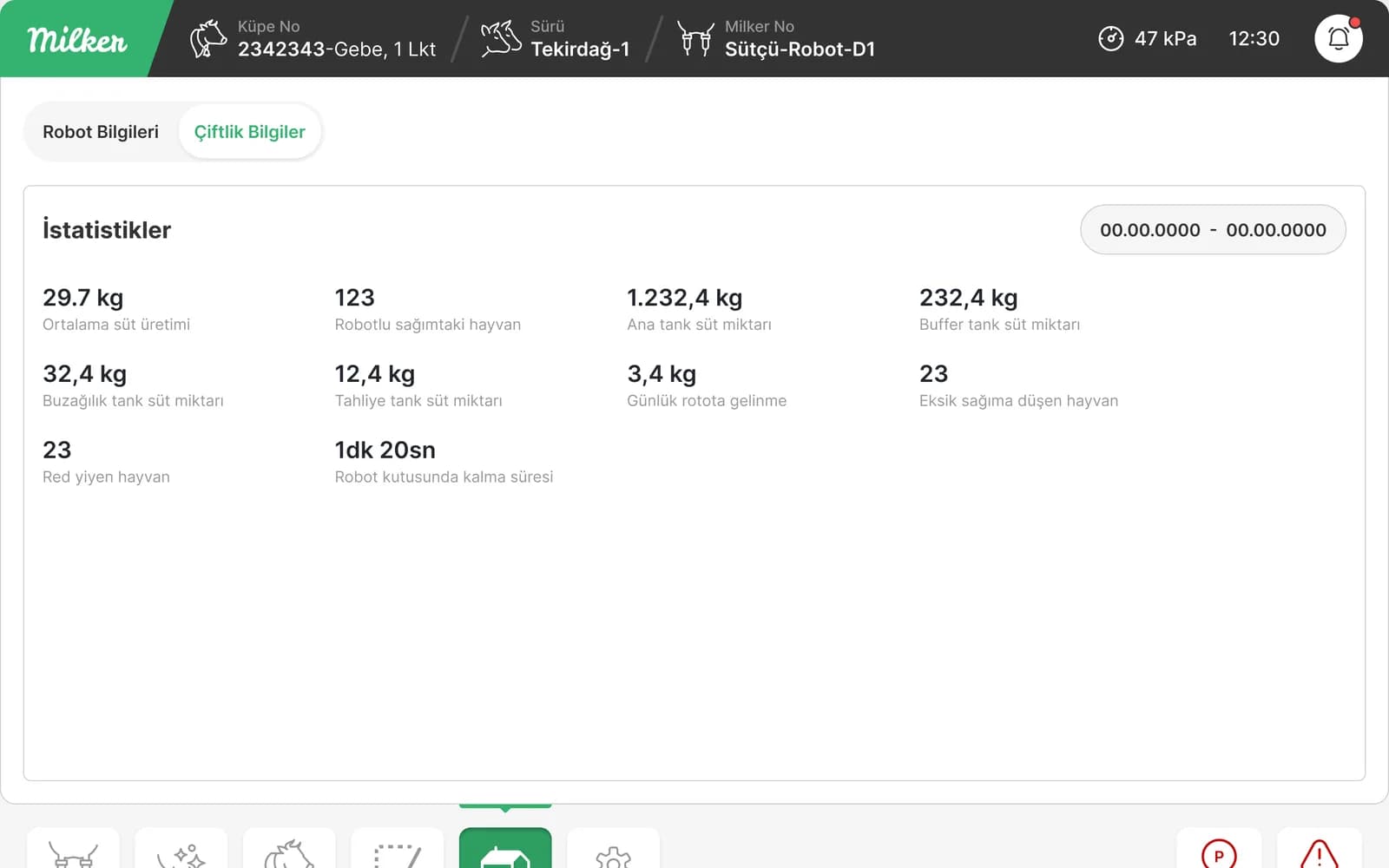The width and height of the screenshot is (1389, 868).
Task: Click the 47 kPa pressure value
Action: (1165, 38)
